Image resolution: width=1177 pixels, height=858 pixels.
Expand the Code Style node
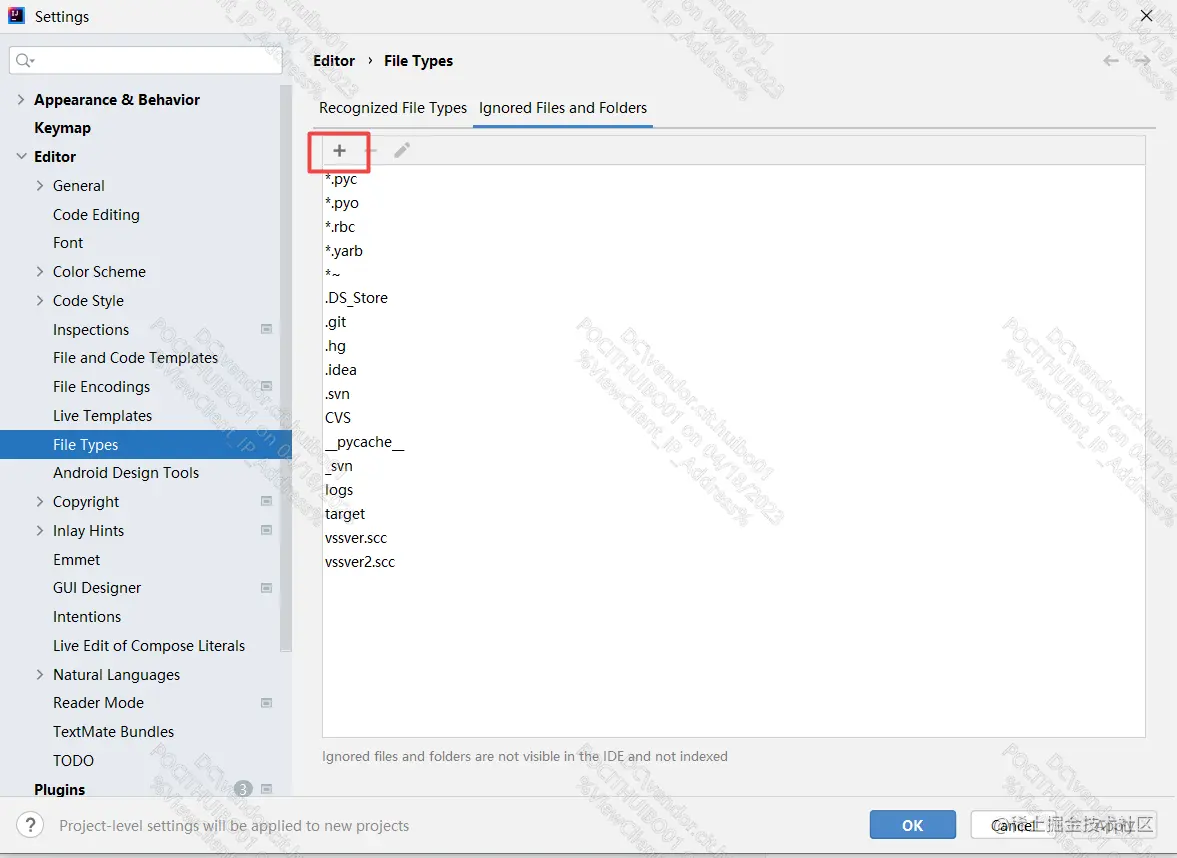coord(40,300)
